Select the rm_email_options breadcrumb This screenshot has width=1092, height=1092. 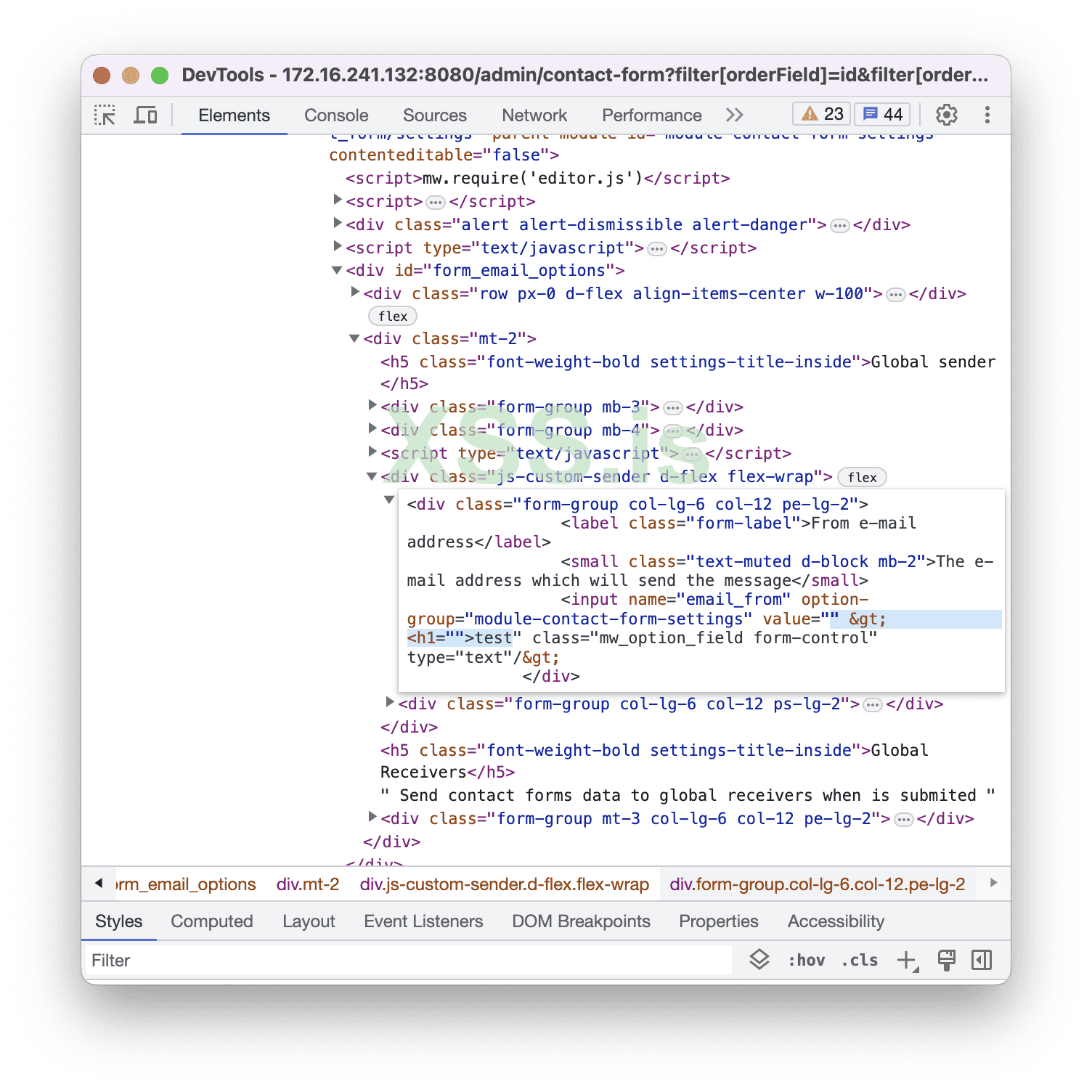(x=186, y=884)
